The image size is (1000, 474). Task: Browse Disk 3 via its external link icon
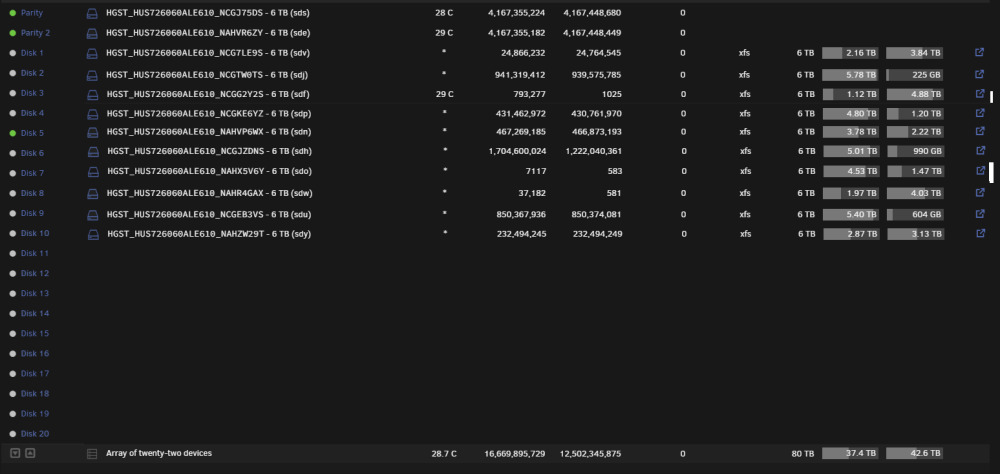coord(980,93)
